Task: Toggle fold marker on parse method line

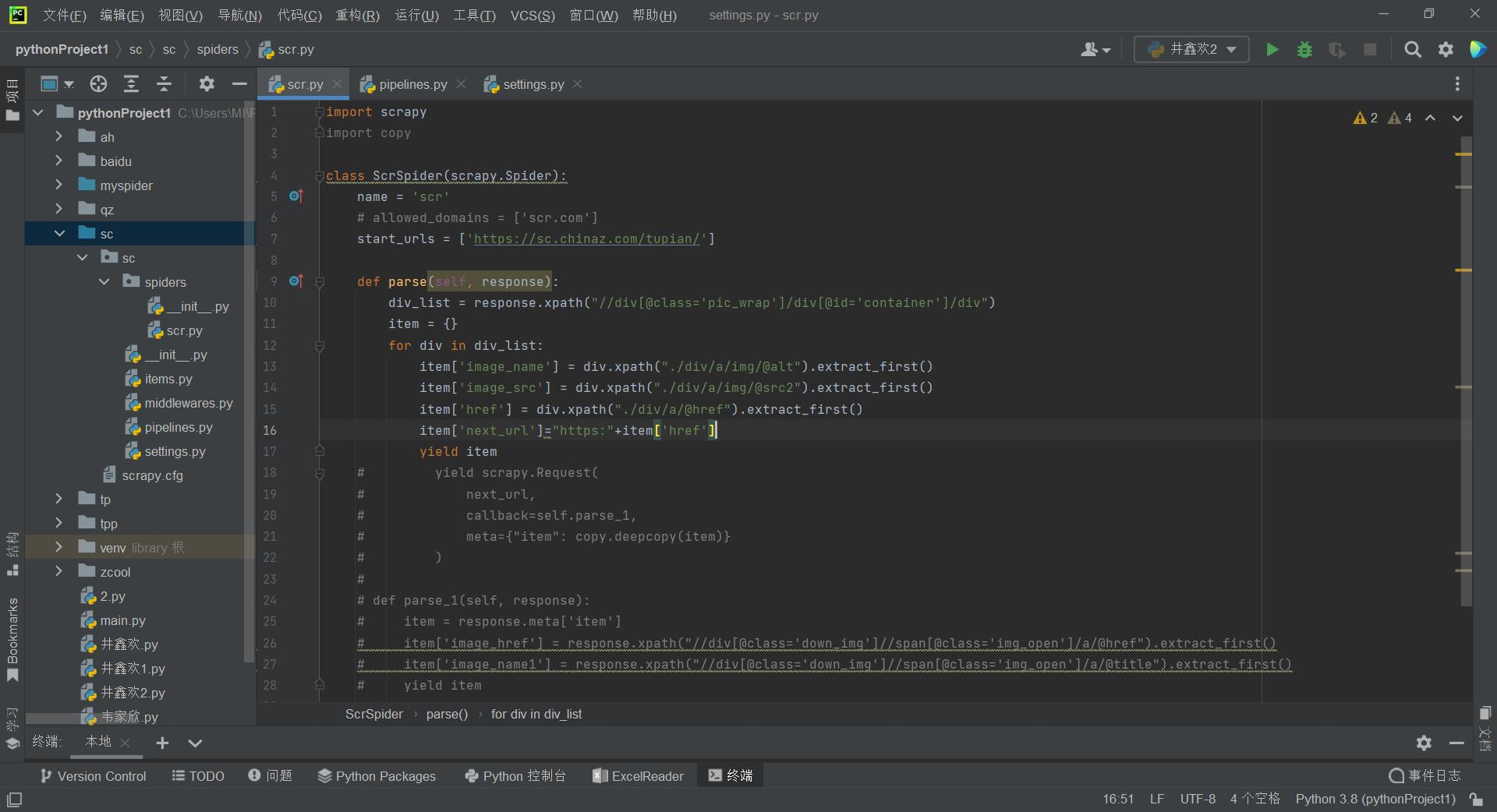Action: (320, 282)
